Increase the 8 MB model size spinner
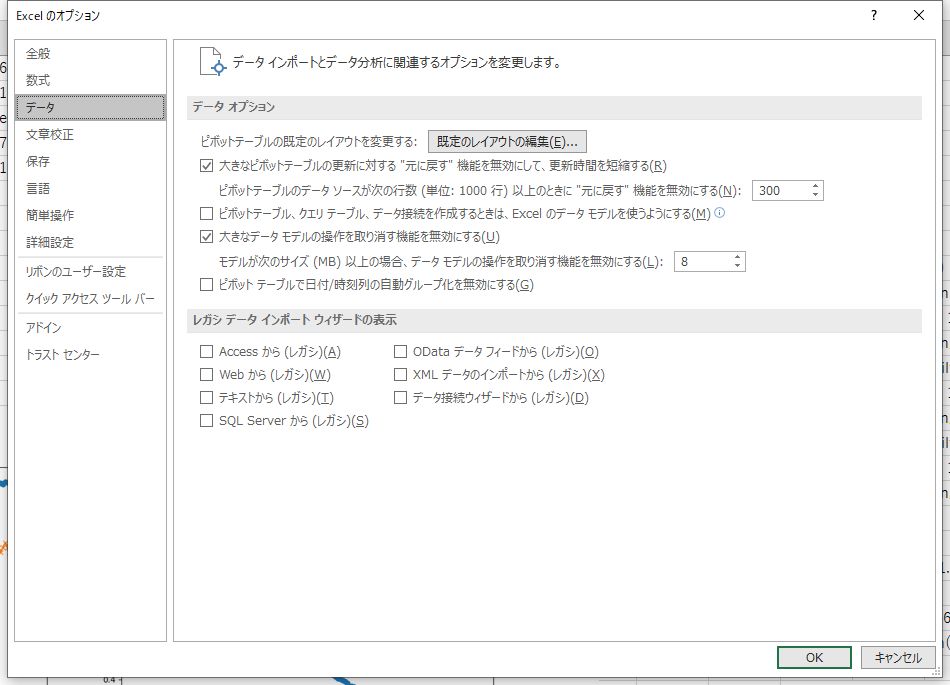 tap(737, 257)
